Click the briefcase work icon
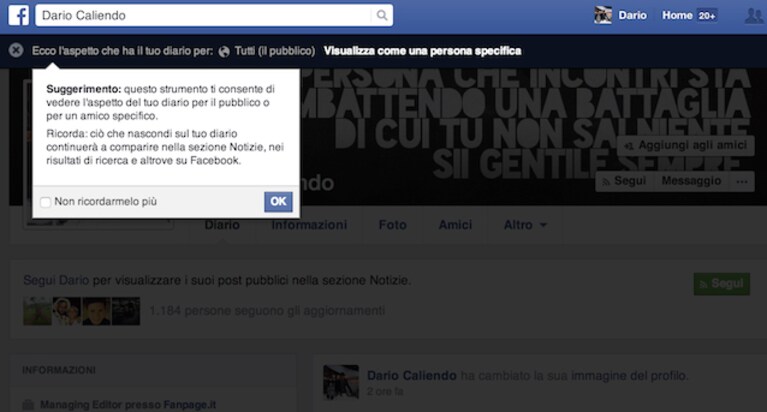767x412 pixels. pos(28,405)
